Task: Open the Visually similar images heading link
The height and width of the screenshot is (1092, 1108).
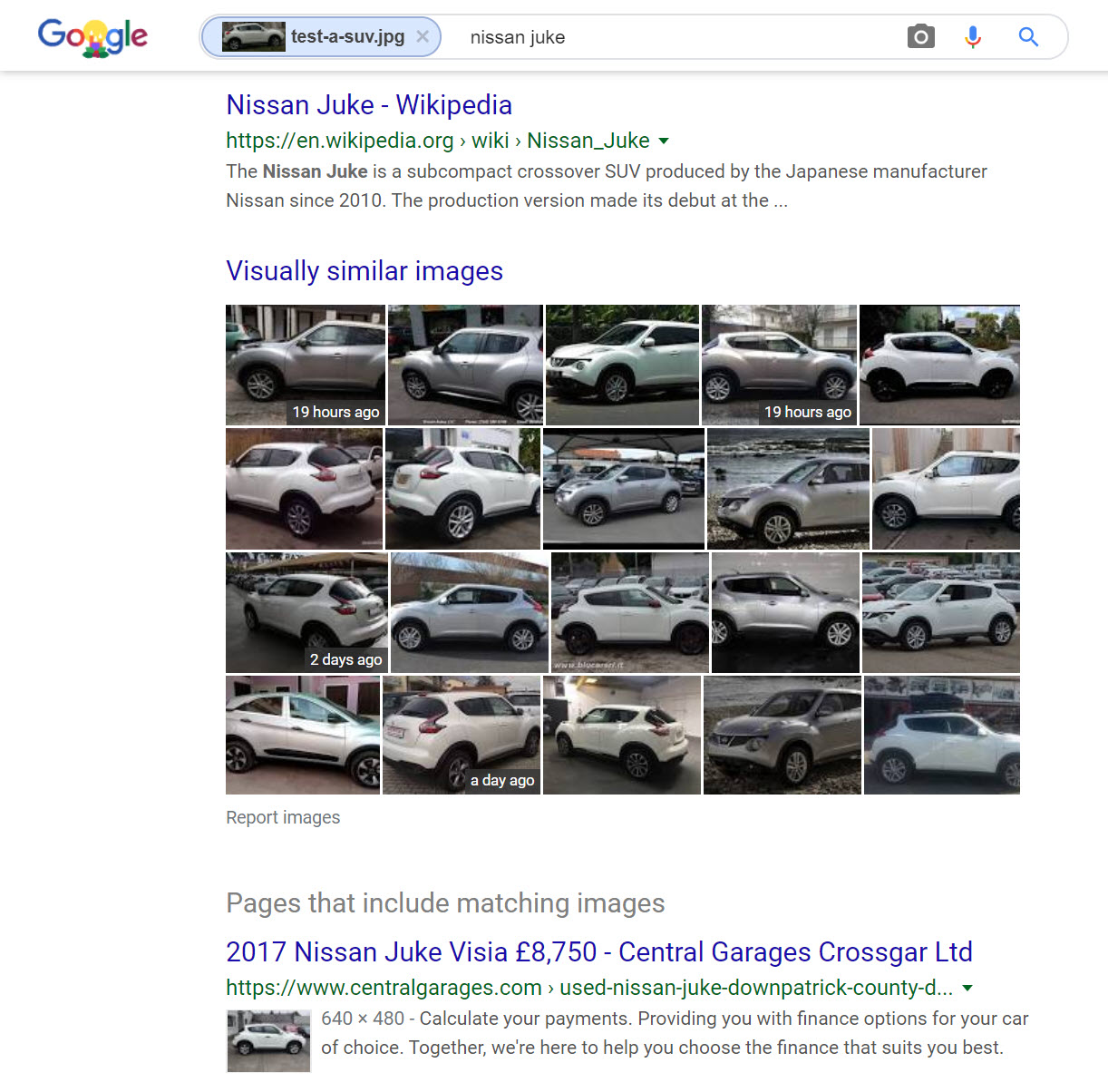Action: 364,271
